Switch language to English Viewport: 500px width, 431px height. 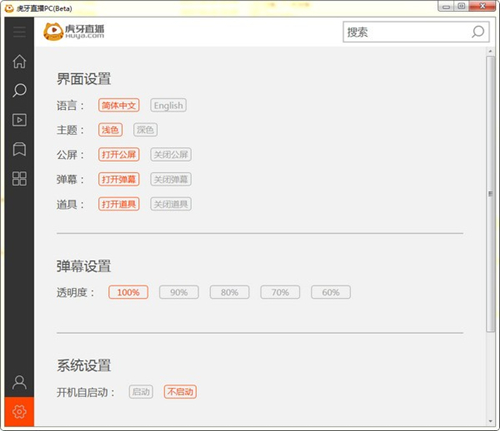[168, 105]
